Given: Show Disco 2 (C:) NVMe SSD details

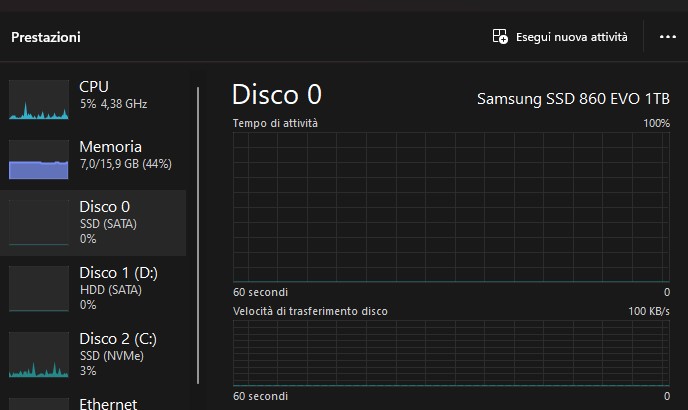Looking at the screenshot, I should coord(118,354).
